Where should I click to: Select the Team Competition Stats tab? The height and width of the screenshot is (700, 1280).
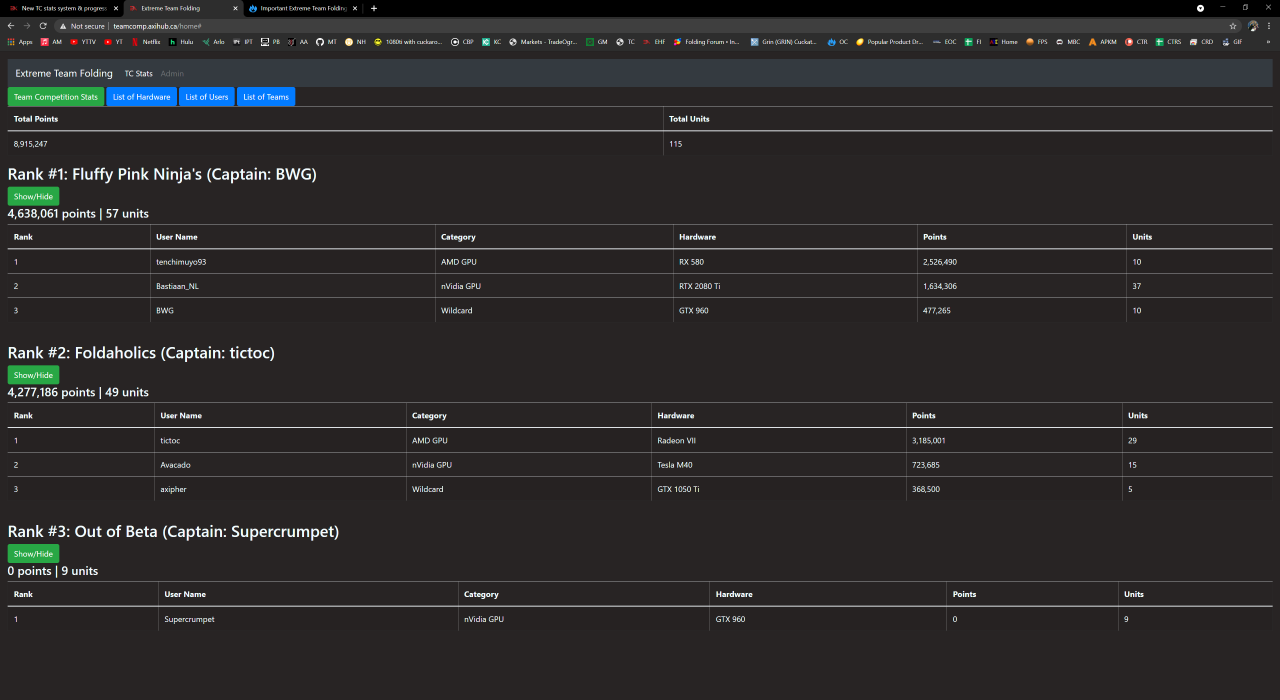click(56, 97)
